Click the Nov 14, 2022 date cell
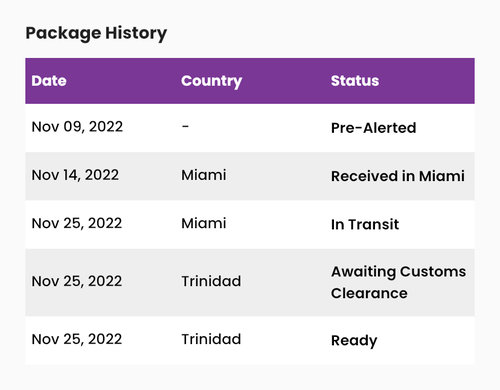Screen dimensions: 500x390 [75, 175]
